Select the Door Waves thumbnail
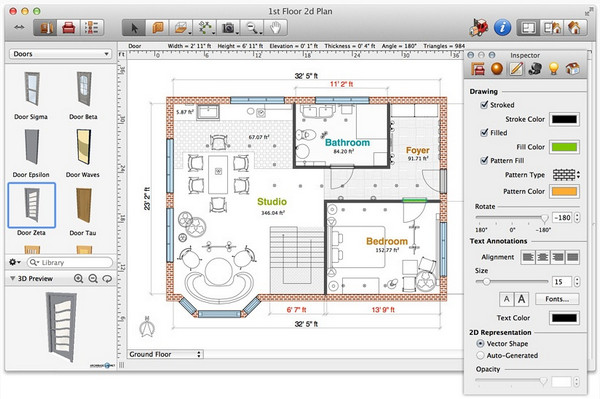 coord(83,147)
